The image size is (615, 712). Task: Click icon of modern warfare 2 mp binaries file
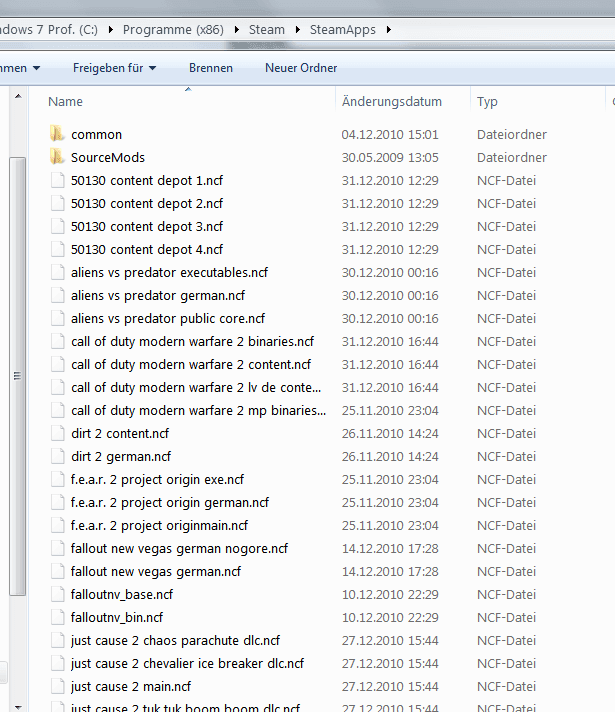point(57,410)
